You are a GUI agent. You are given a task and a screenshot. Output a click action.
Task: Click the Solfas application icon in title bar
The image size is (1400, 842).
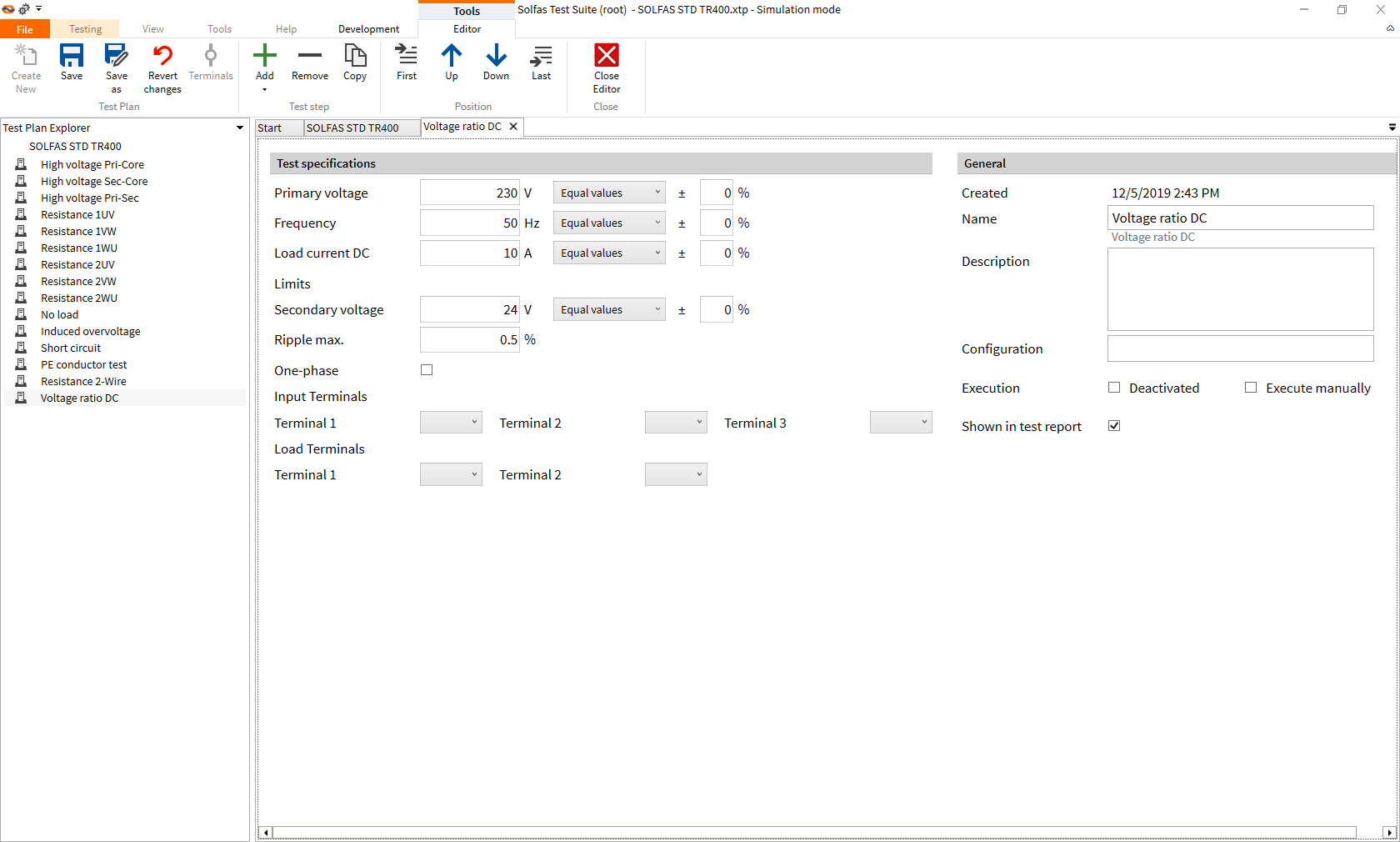point(8,9)
